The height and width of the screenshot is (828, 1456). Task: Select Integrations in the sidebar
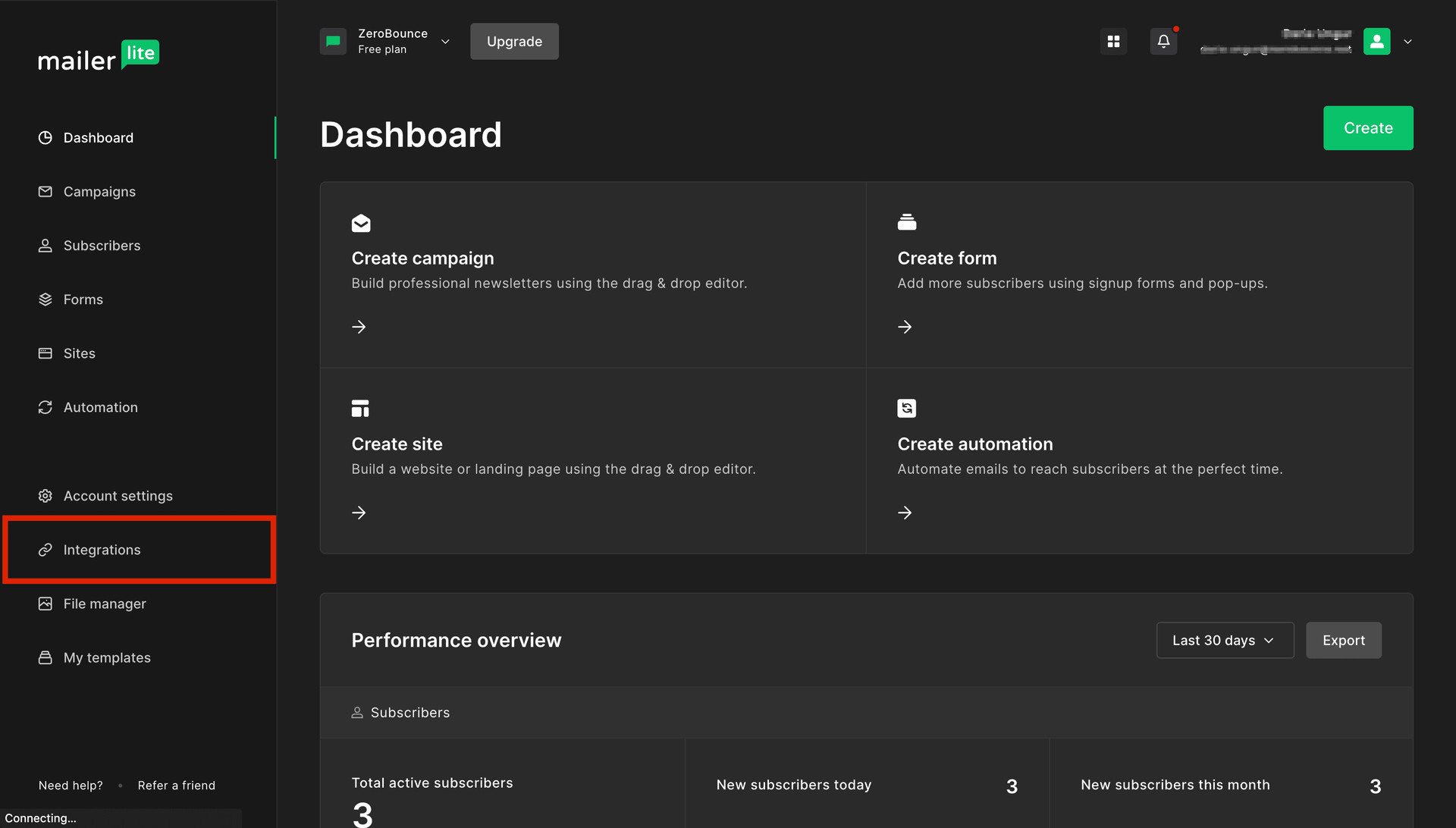click(x=102, y=550)
